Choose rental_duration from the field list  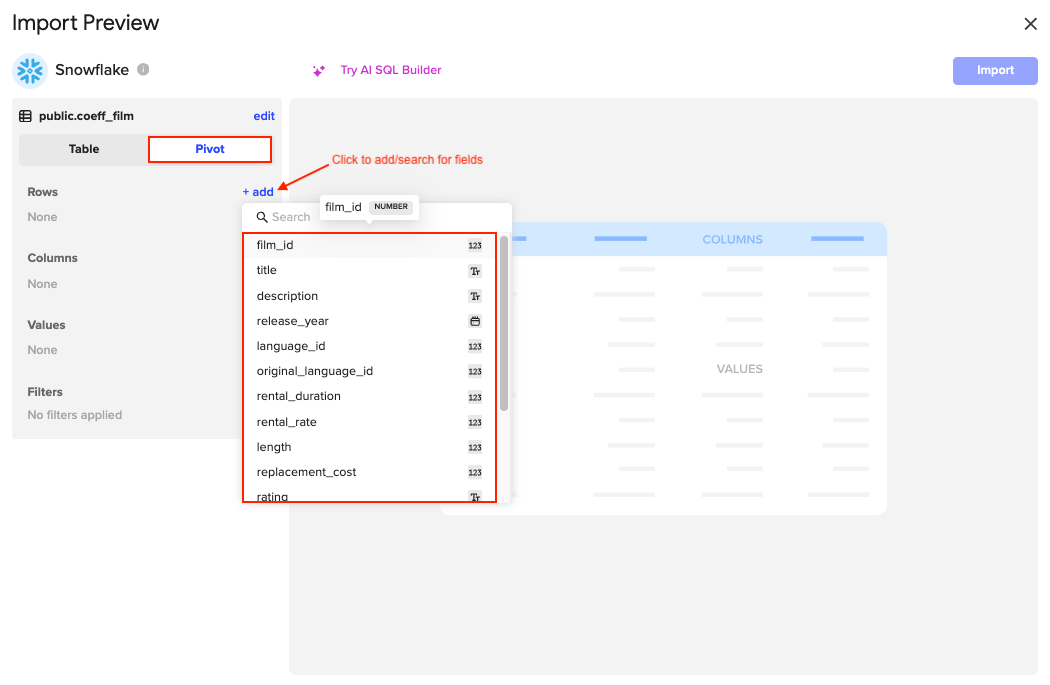[x=298, y=396]
